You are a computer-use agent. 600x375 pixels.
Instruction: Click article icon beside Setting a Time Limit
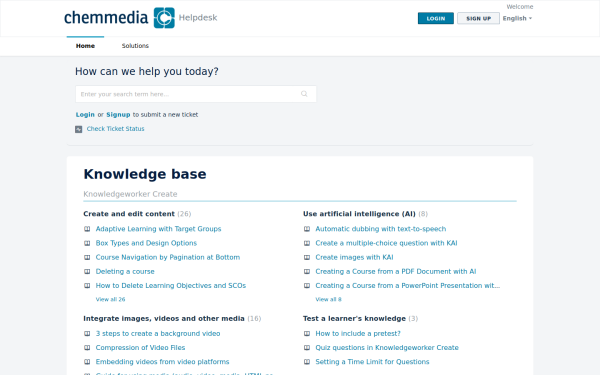click(307, 362)
